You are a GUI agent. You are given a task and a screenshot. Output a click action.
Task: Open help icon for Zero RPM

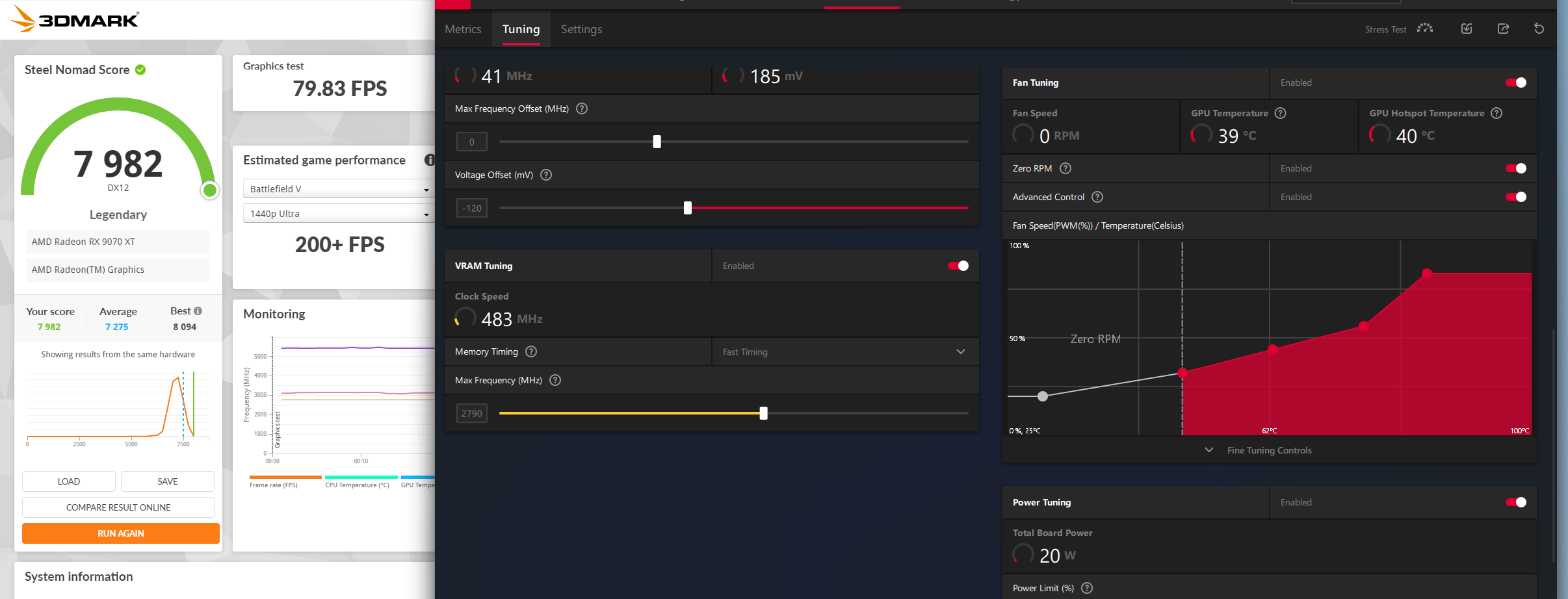(1065, 168)
